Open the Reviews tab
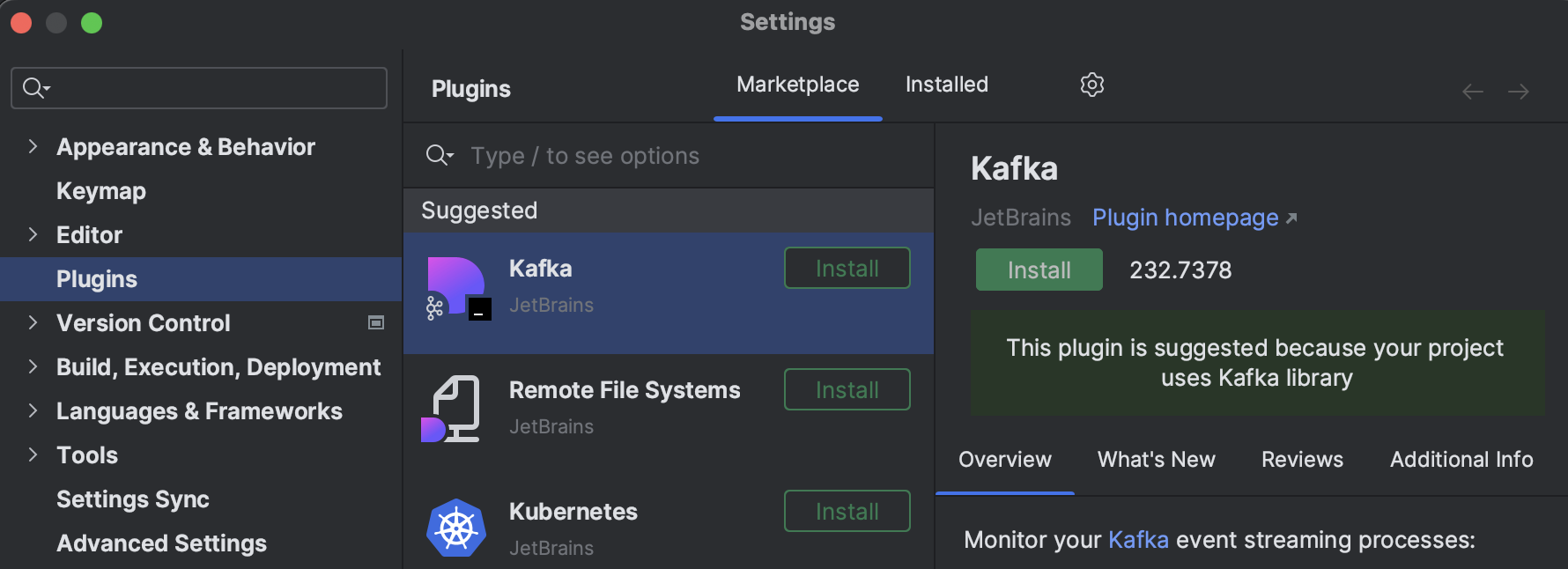 [1302, 460]
